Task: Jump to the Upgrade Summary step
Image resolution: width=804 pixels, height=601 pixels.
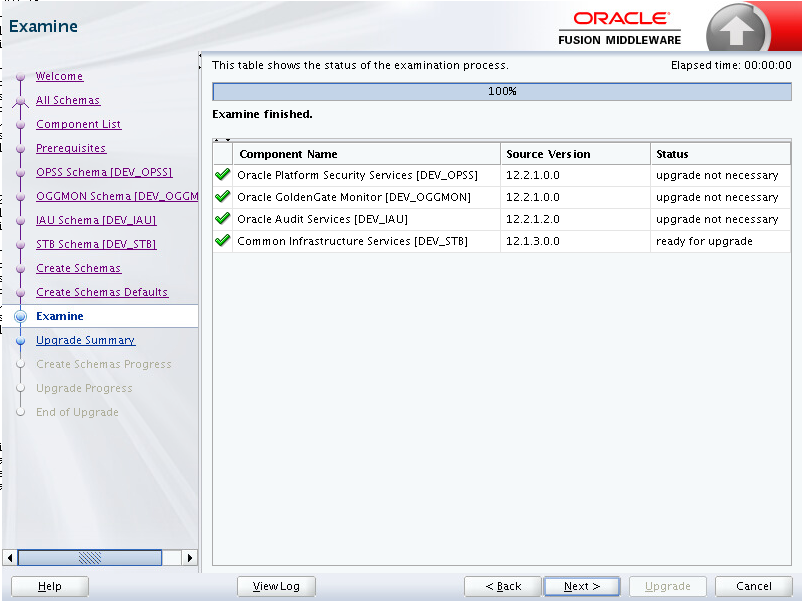Action: click(86, 340)
